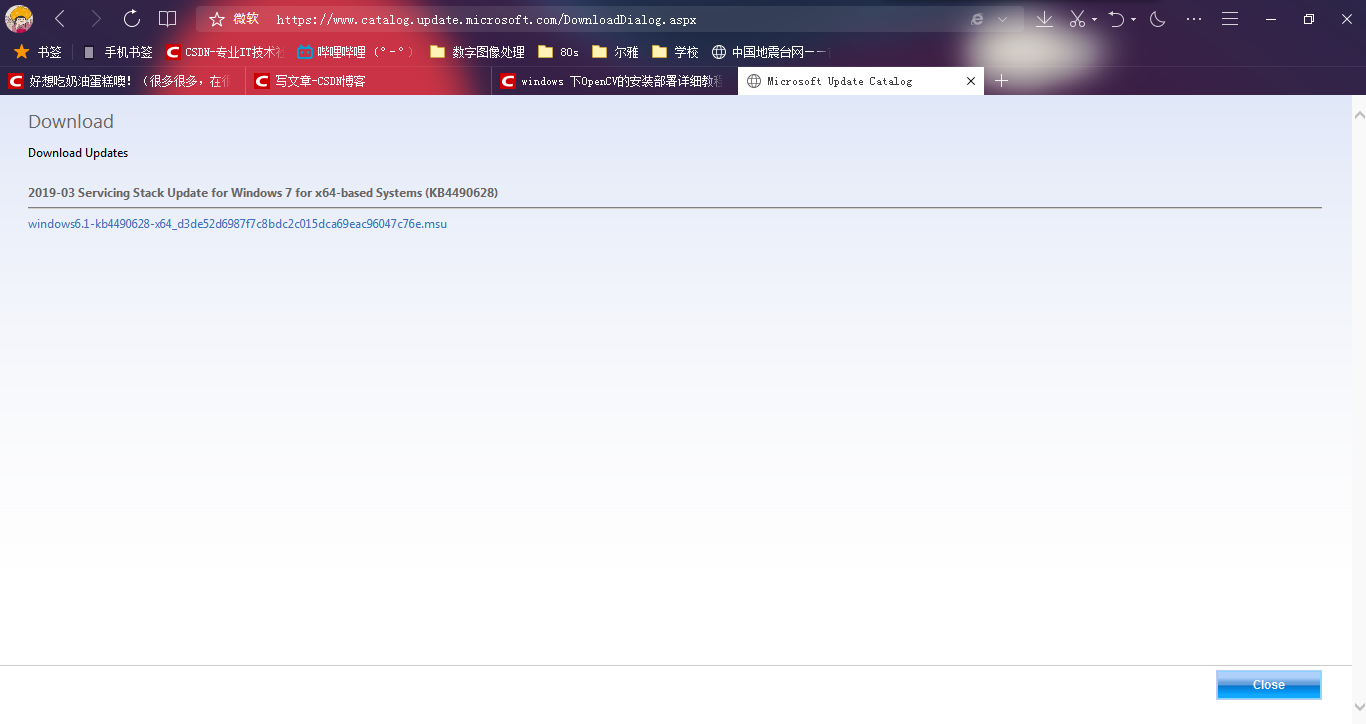Click the address bar URL field
Screen dimensions: 1366x724
tap(600, 20)
